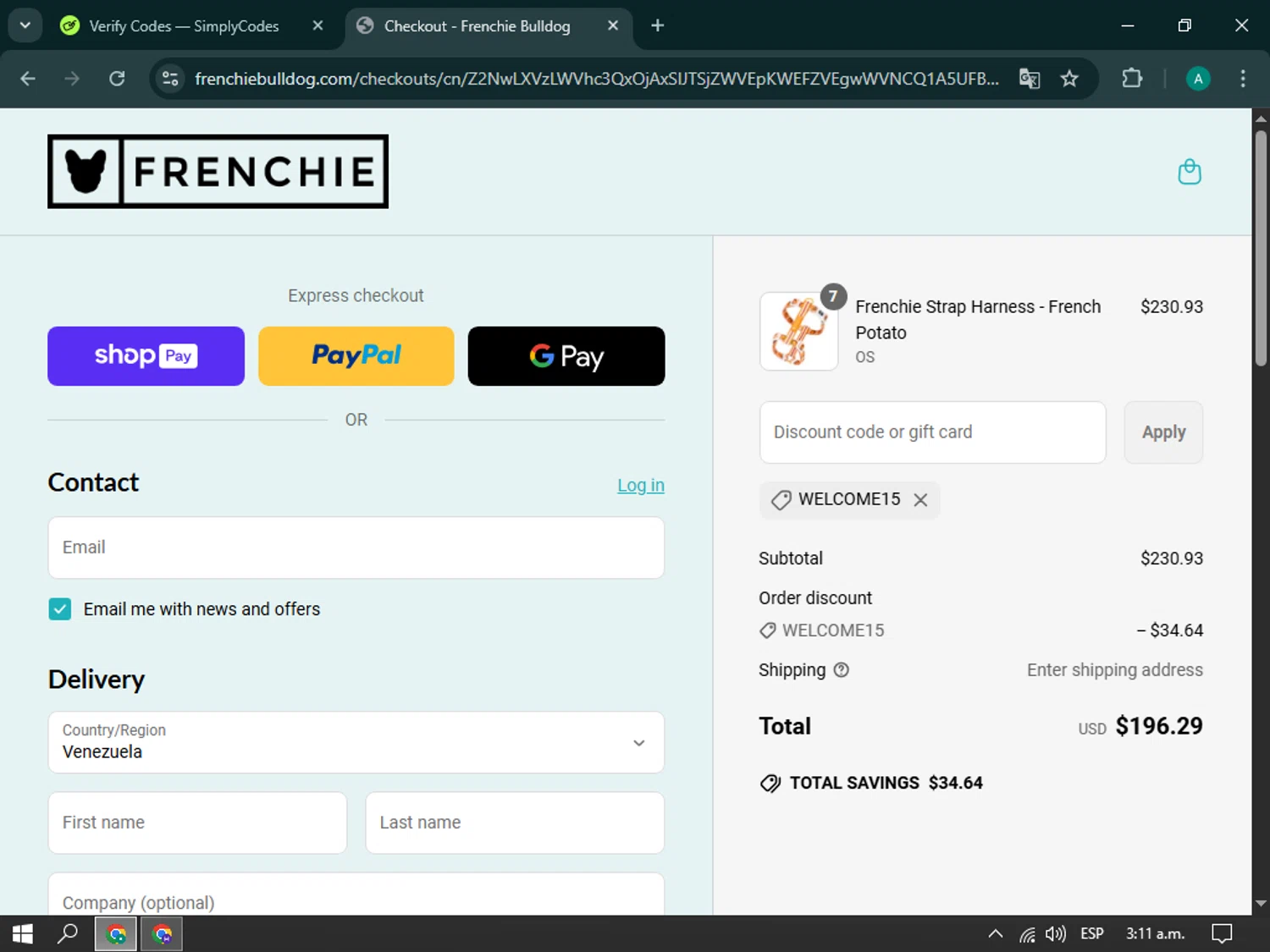This screenshot has height=952, width=1270.
Task: Click the page vertical scrollbar
Action: [x=1261, y=248]
